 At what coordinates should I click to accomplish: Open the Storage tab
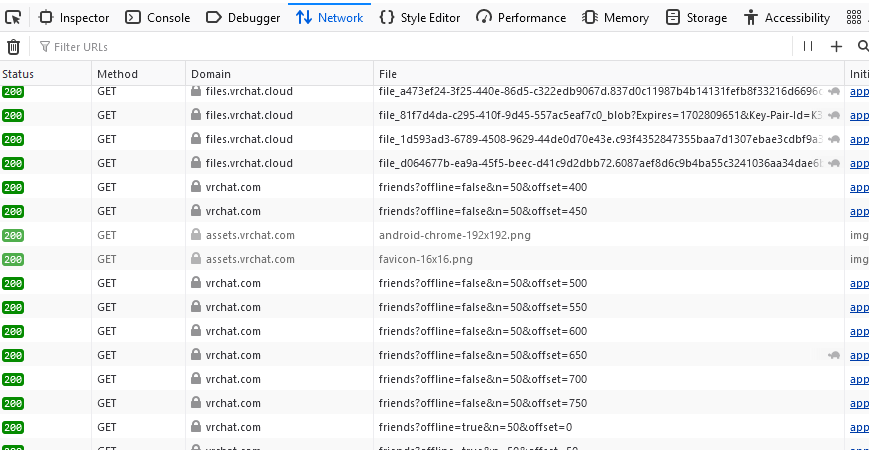696,18
